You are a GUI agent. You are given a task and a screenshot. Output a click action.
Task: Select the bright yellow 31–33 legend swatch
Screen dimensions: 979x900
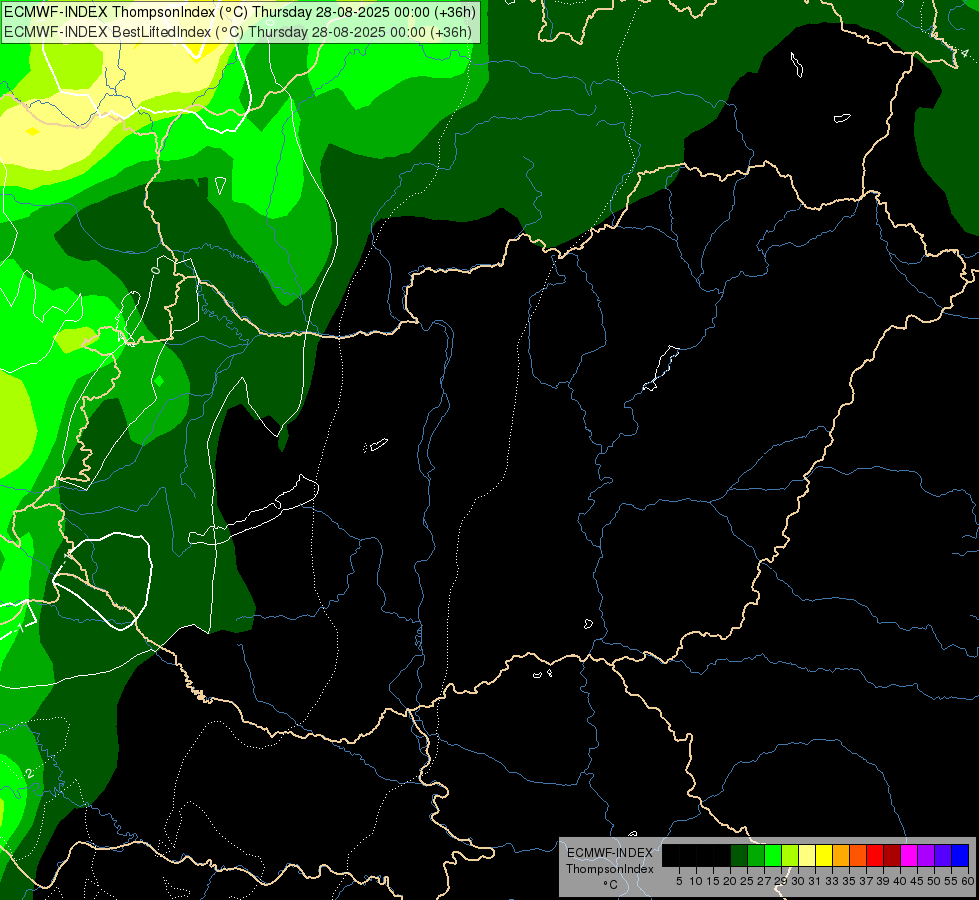pos(824,856)
